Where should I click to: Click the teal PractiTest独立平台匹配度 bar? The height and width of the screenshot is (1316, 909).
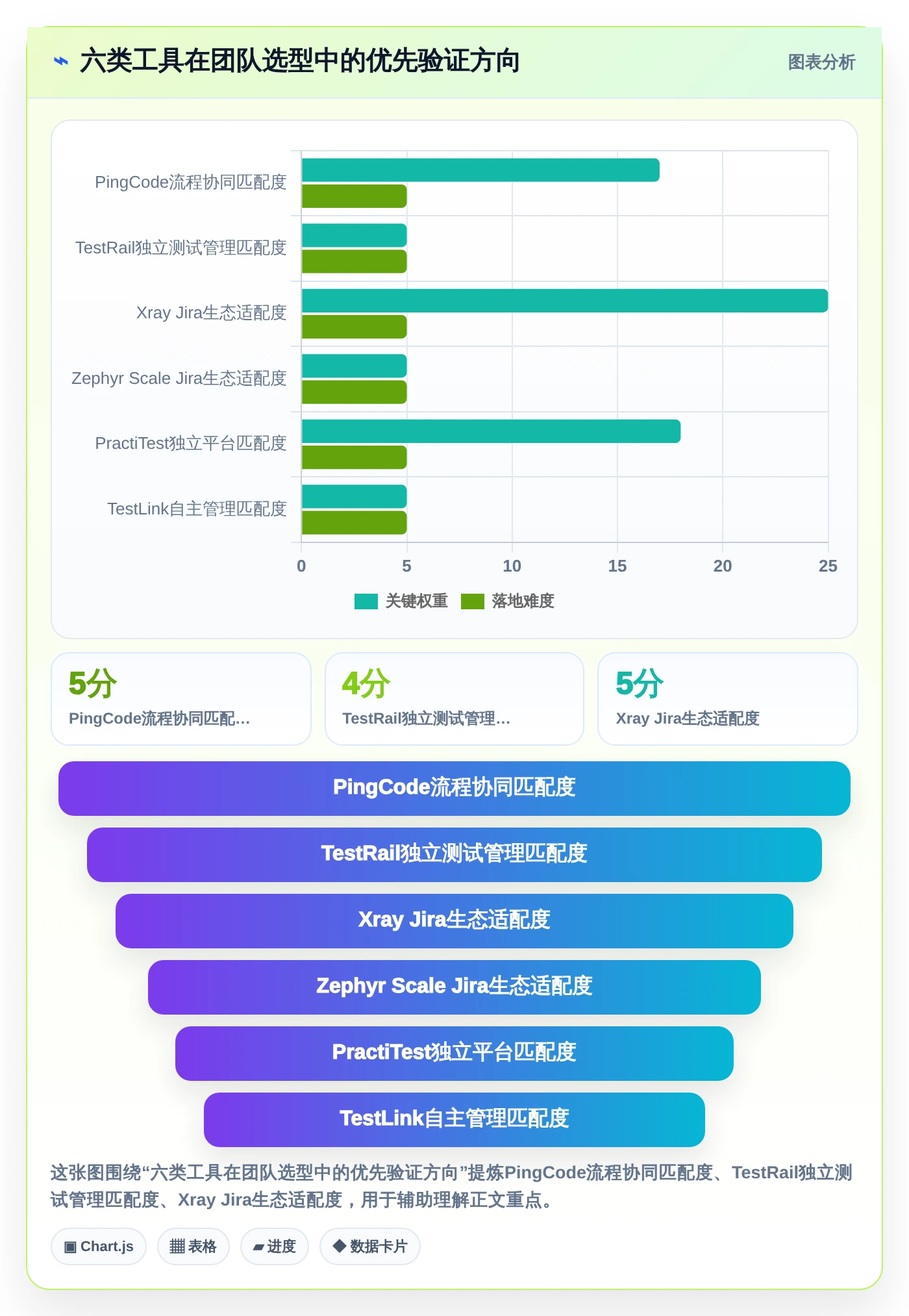(x=491, y=431)
